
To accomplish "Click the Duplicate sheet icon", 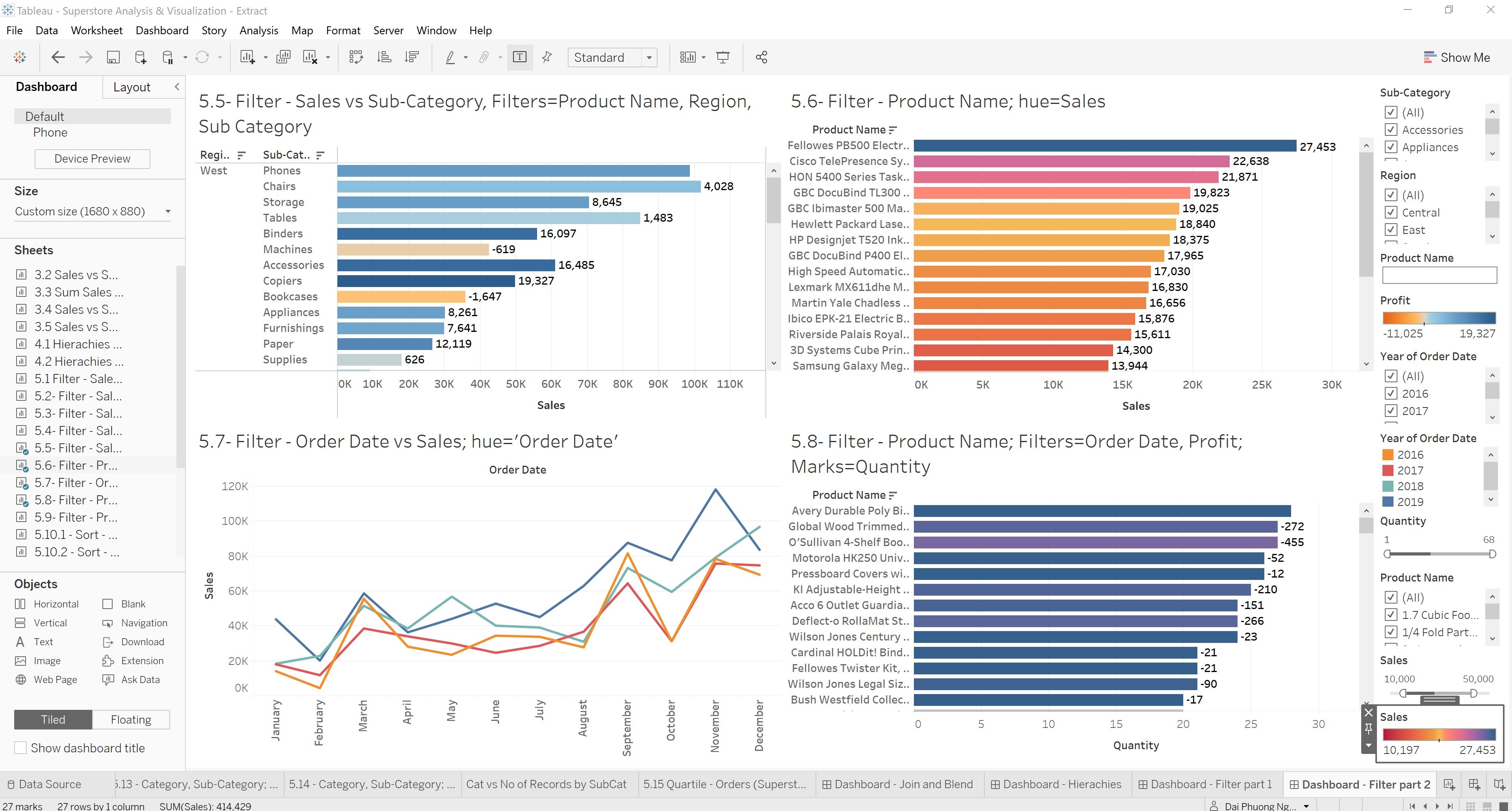I will point(283,57).
